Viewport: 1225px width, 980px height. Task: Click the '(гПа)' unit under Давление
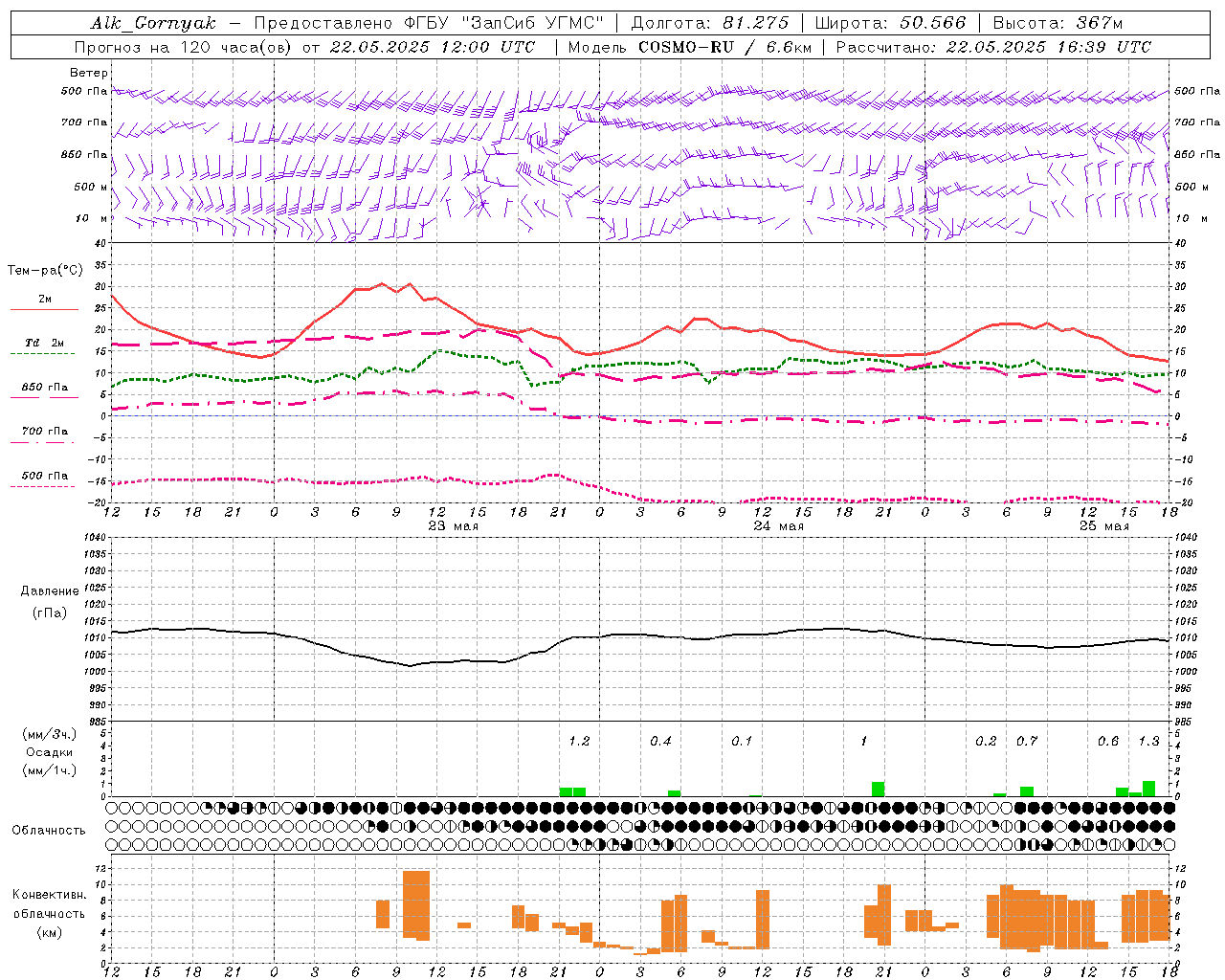(50, 613)
